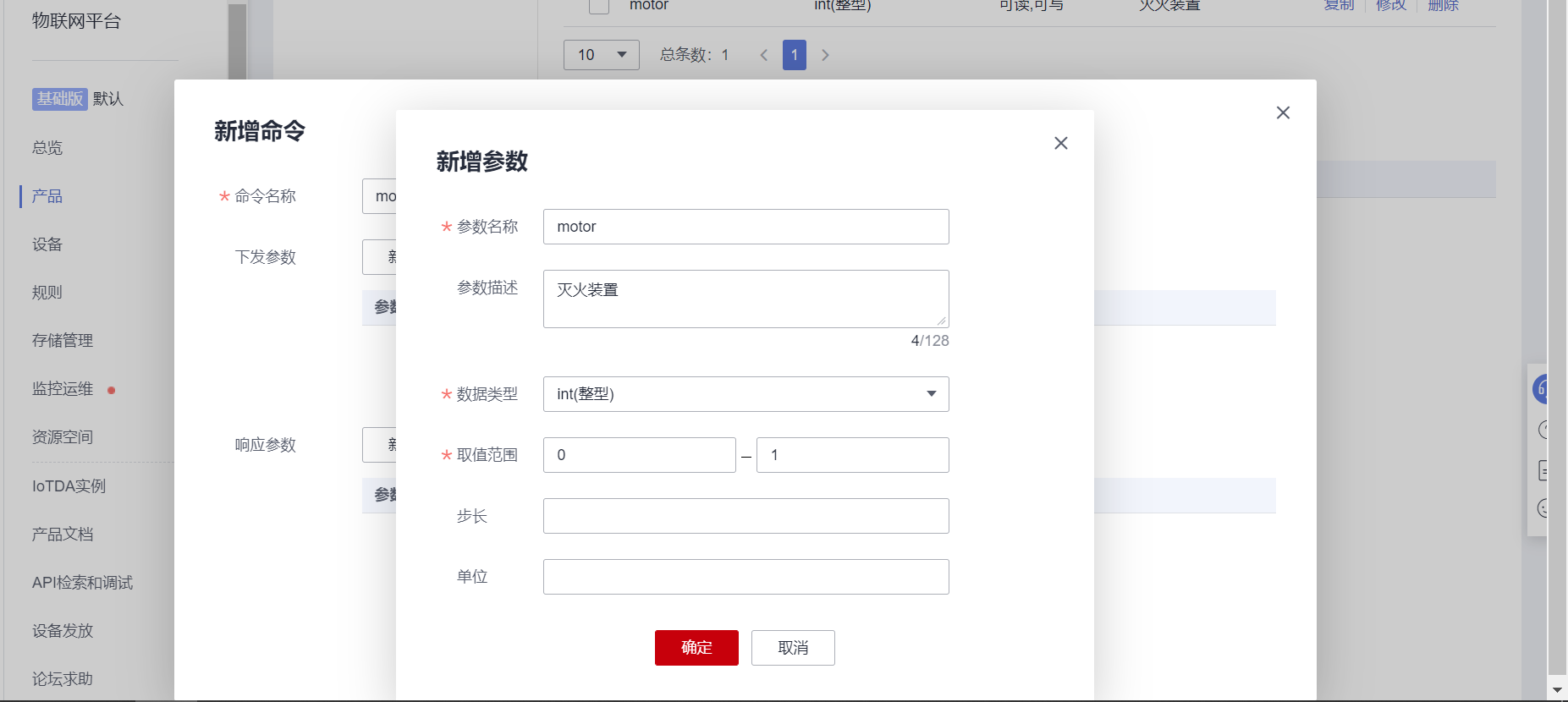
Task: Open 产品文档 in sidebar
Action: click(x=63, y=535)
